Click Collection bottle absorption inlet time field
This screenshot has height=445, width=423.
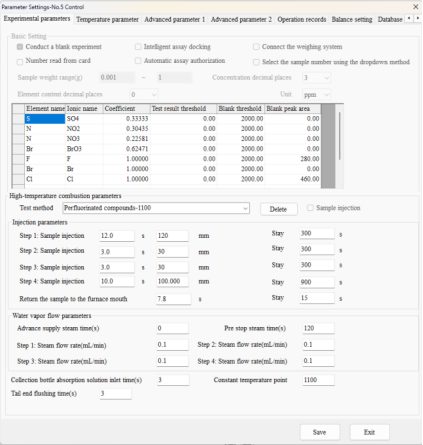(x=173, y=380)
